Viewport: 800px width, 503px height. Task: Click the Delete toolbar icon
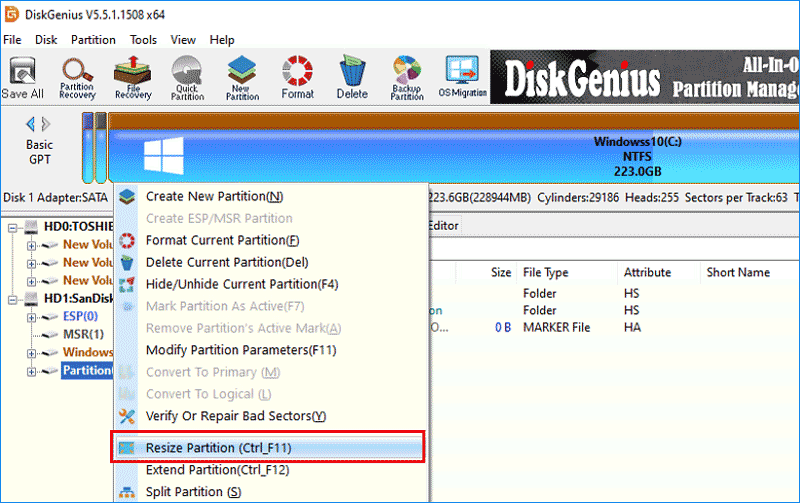click(x=352, y=78)
